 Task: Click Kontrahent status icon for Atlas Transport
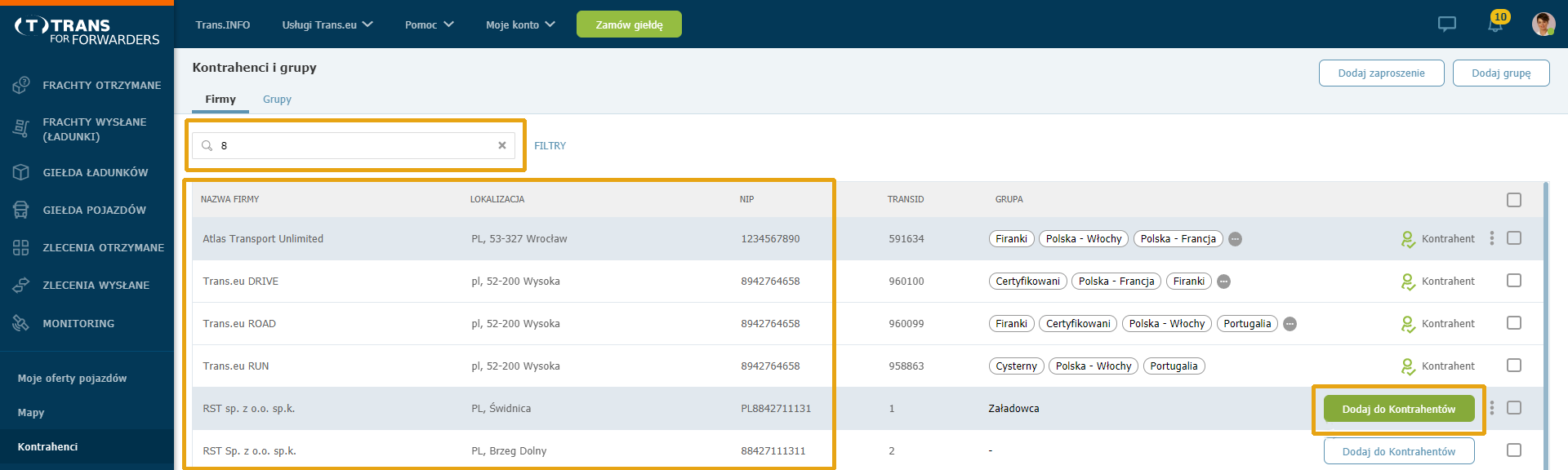1408,239
